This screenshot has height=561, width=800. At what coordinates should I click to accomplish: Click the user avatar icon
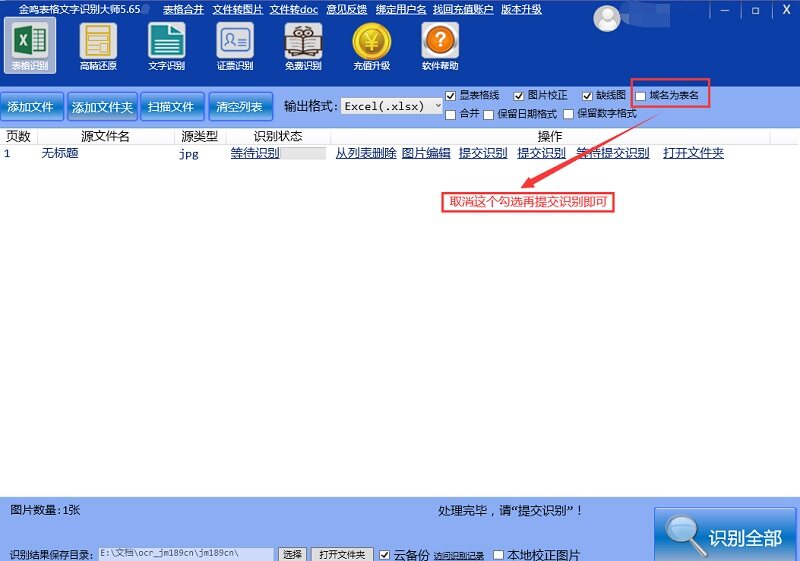(607, 18)
